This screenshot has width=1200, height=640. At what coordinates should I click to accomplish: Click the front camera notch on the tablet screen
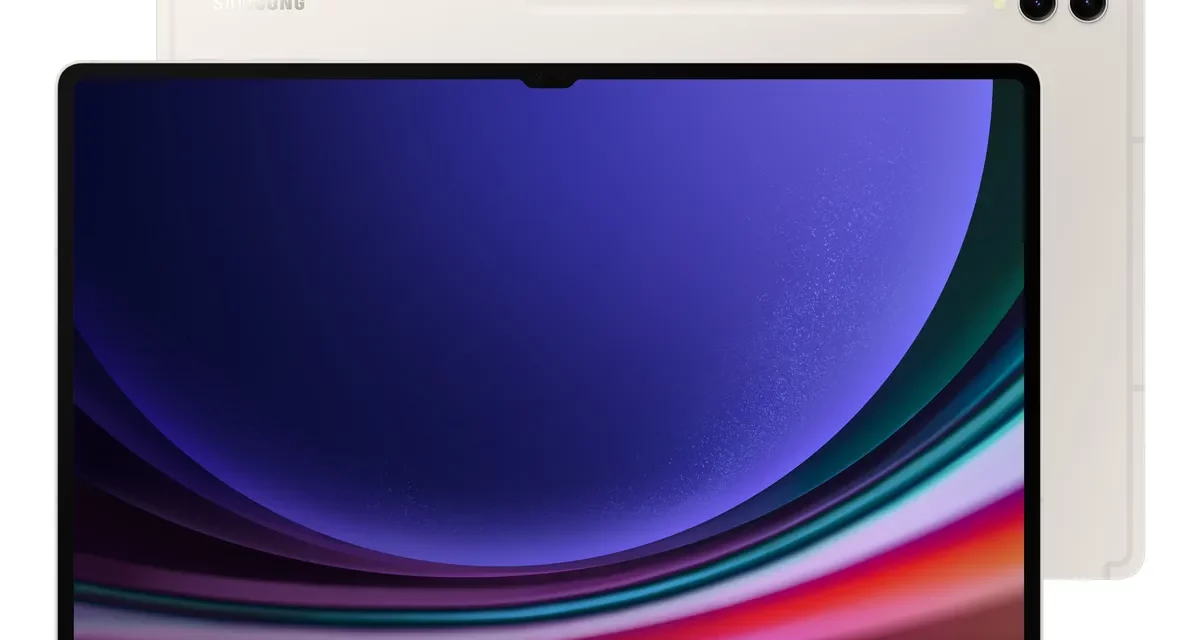pos(549,81)
